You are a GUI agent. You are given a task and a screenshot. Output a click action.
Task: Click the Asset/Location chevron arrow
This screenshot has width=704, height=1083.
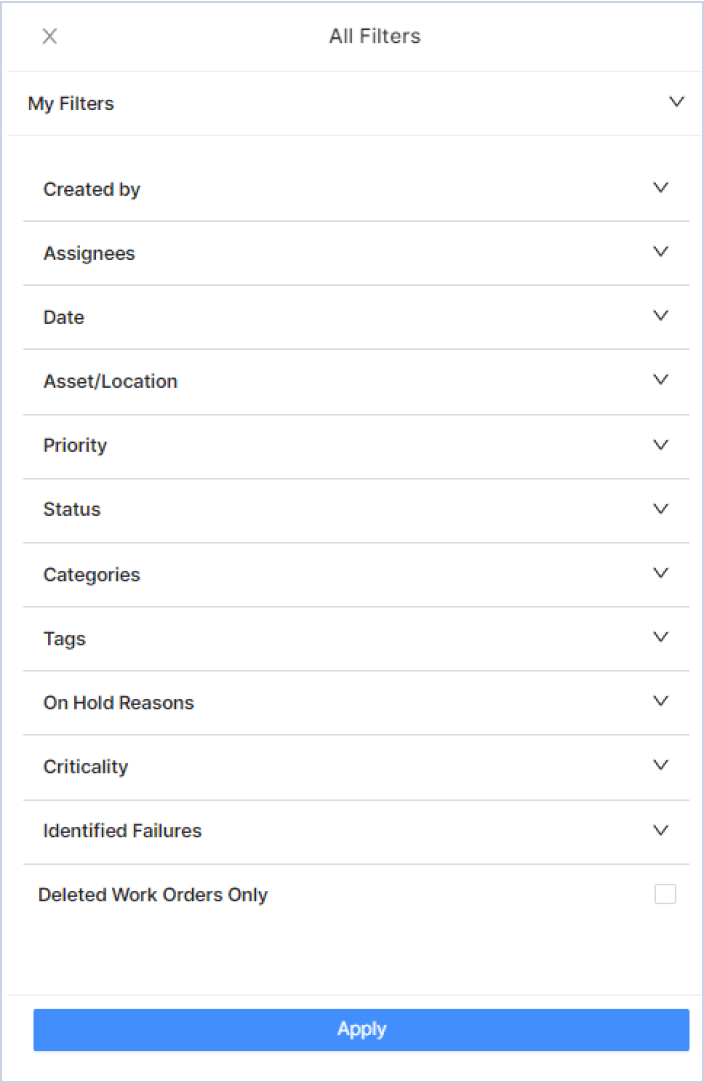[660, 380]
